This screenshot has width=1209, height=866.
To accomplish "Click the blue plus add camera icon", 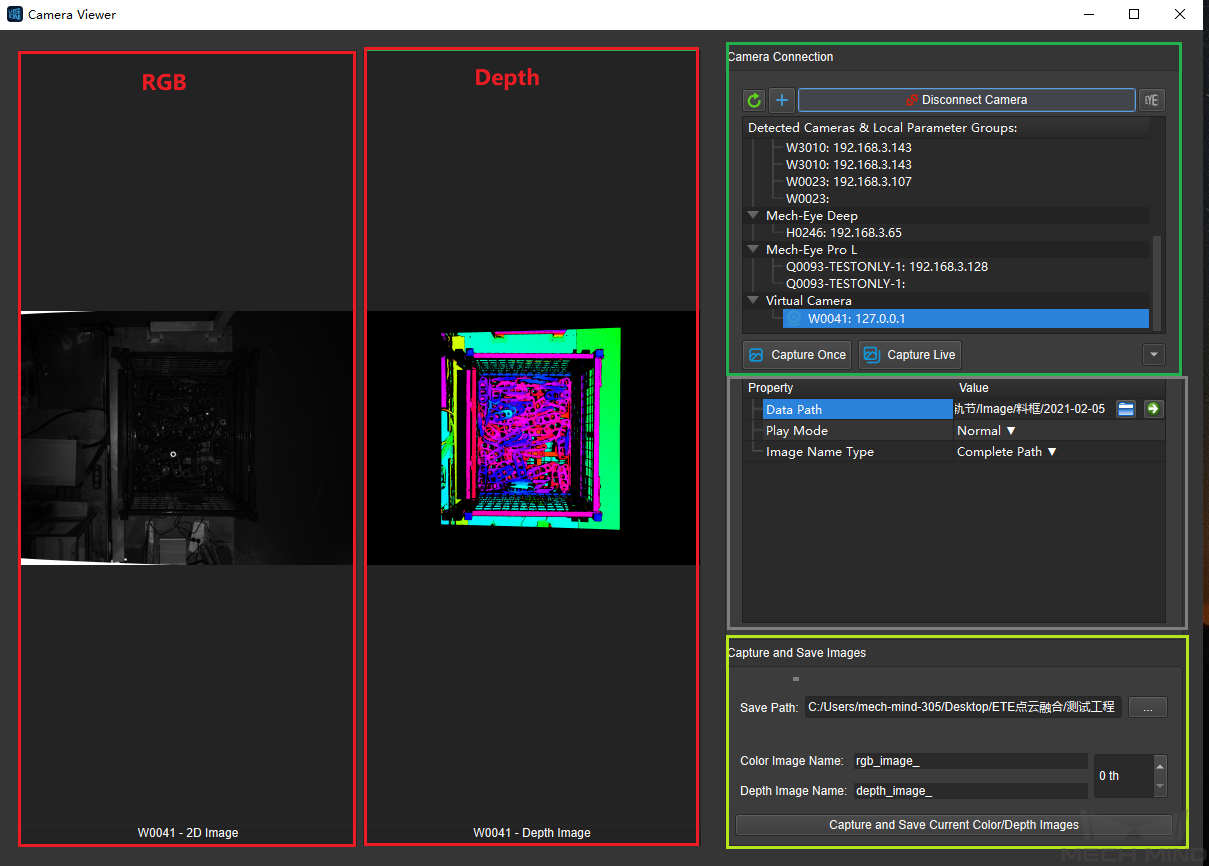I will click(x=782, y=100).
